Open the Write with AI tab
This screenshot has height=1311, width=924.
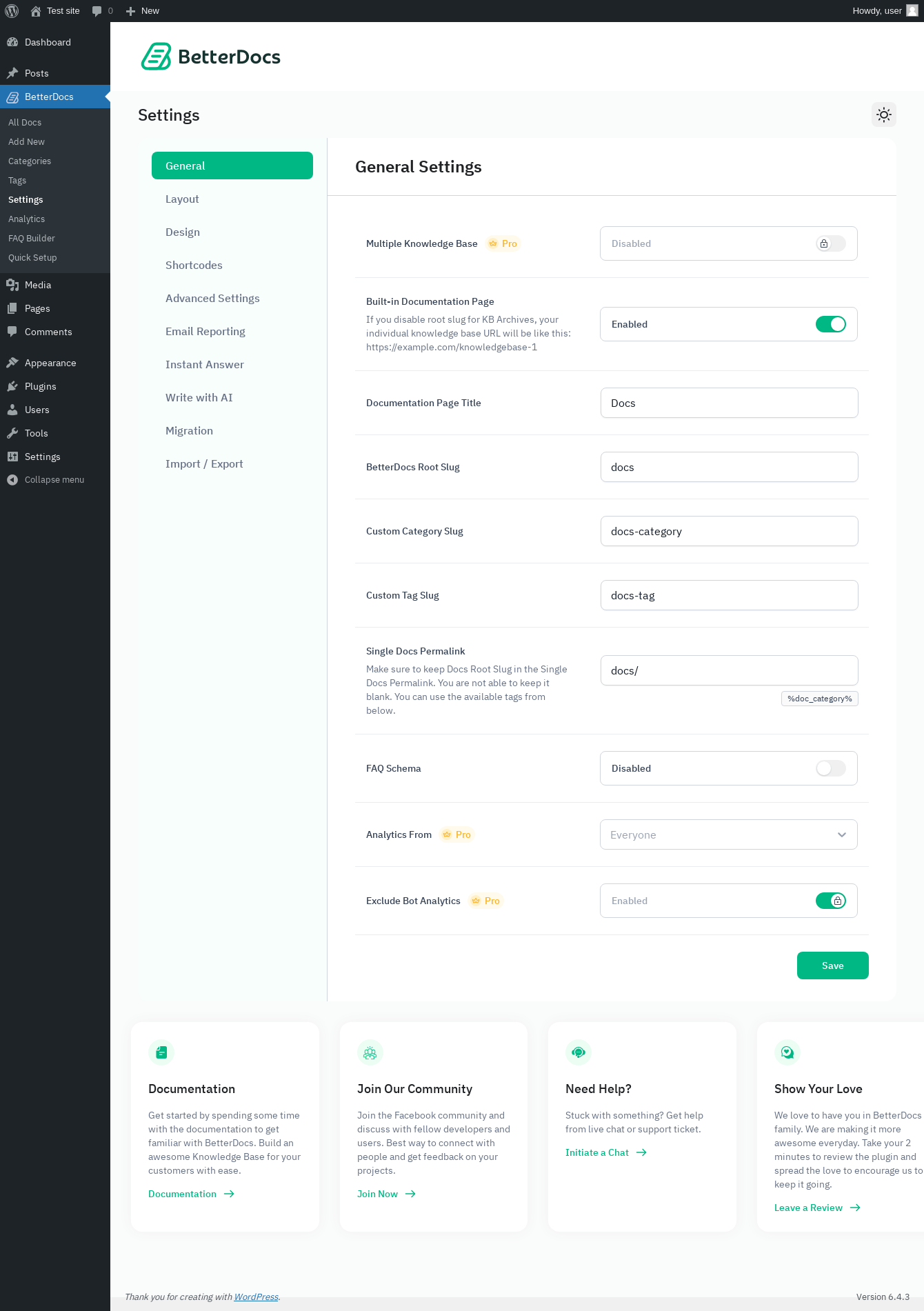point(232,397)
